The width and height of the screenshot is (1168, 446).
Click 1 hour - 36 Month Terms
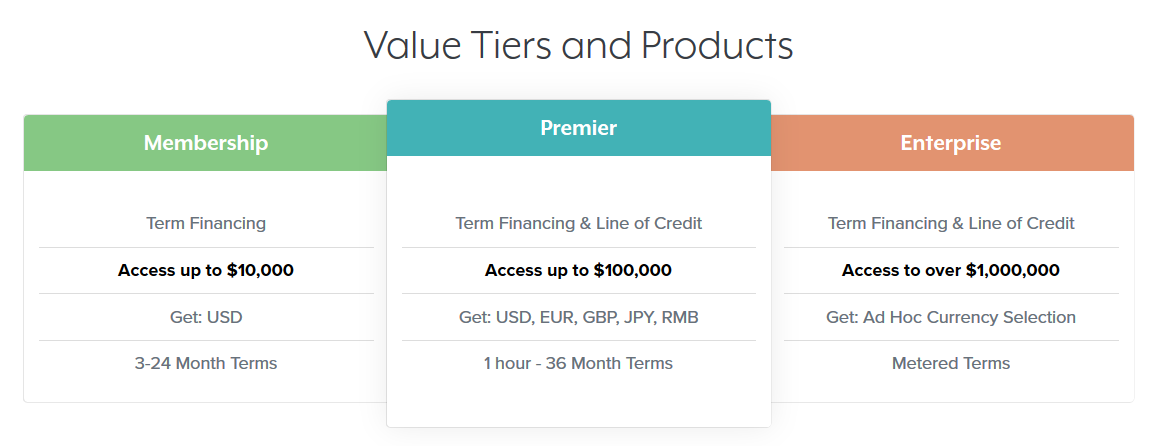pyautogui.click(x=579, y=363)
